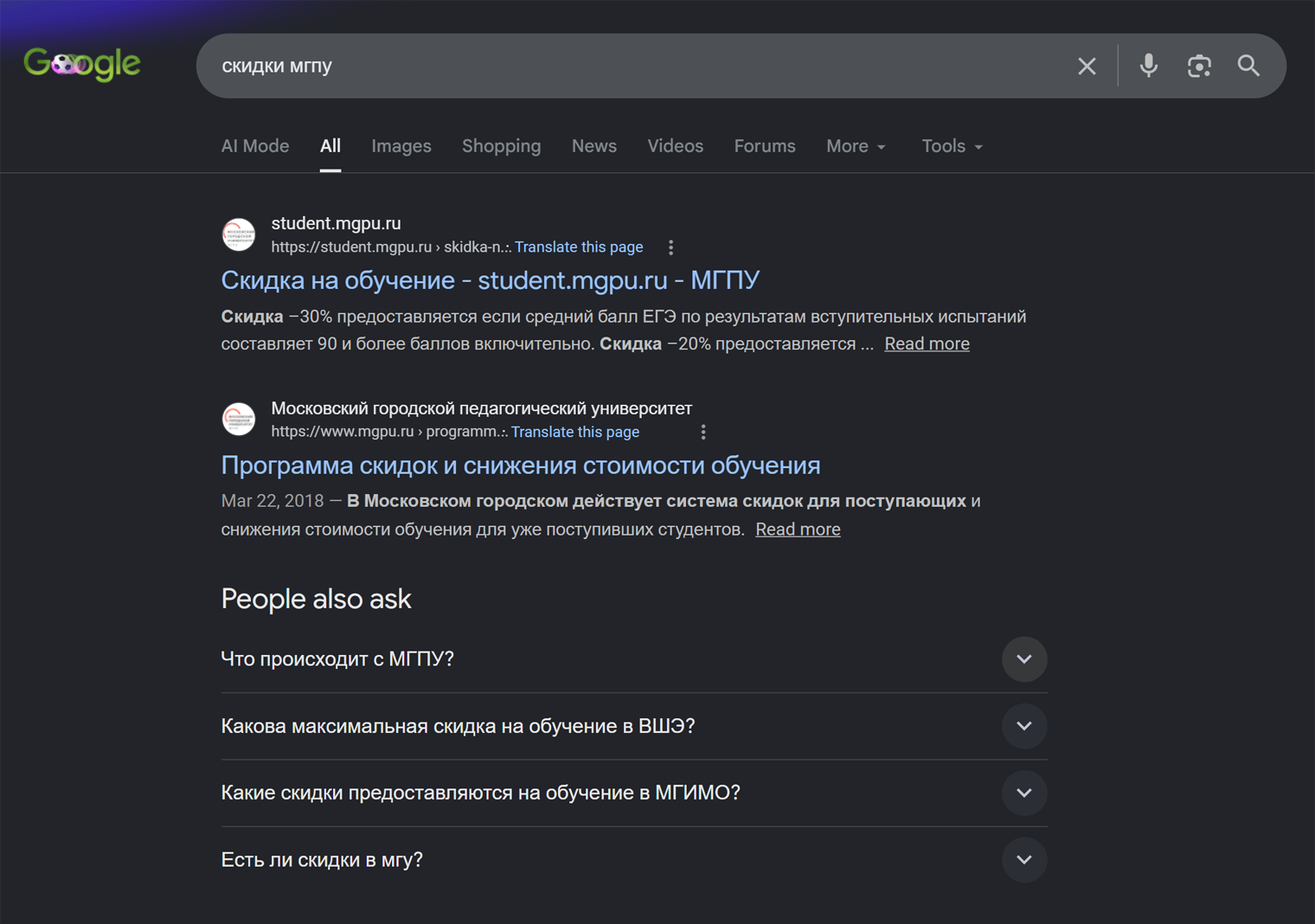Open three-dot menu for student.mgpu.ru result

coord(670,247)
